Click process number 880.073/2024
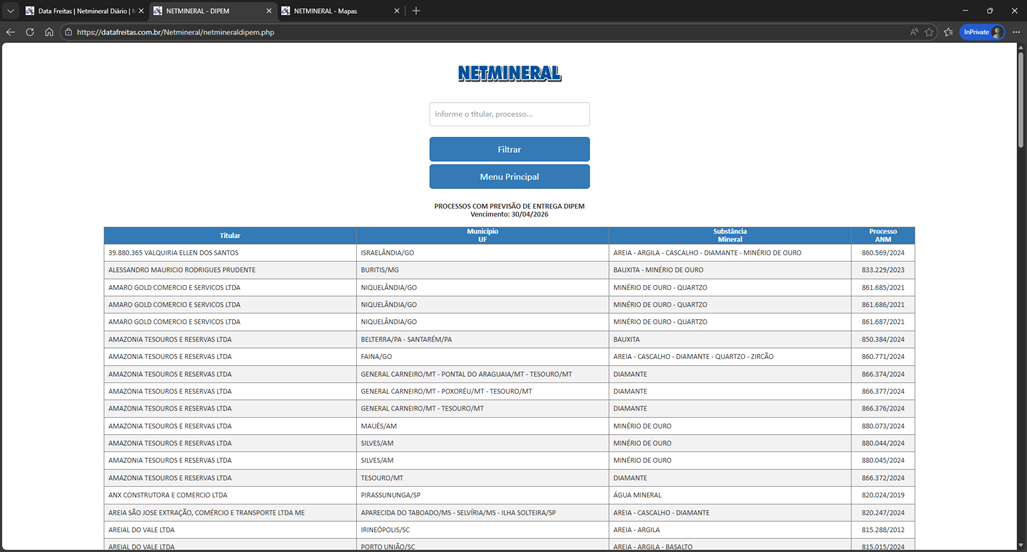1027x552 pixels. click(x=883, y=426)
